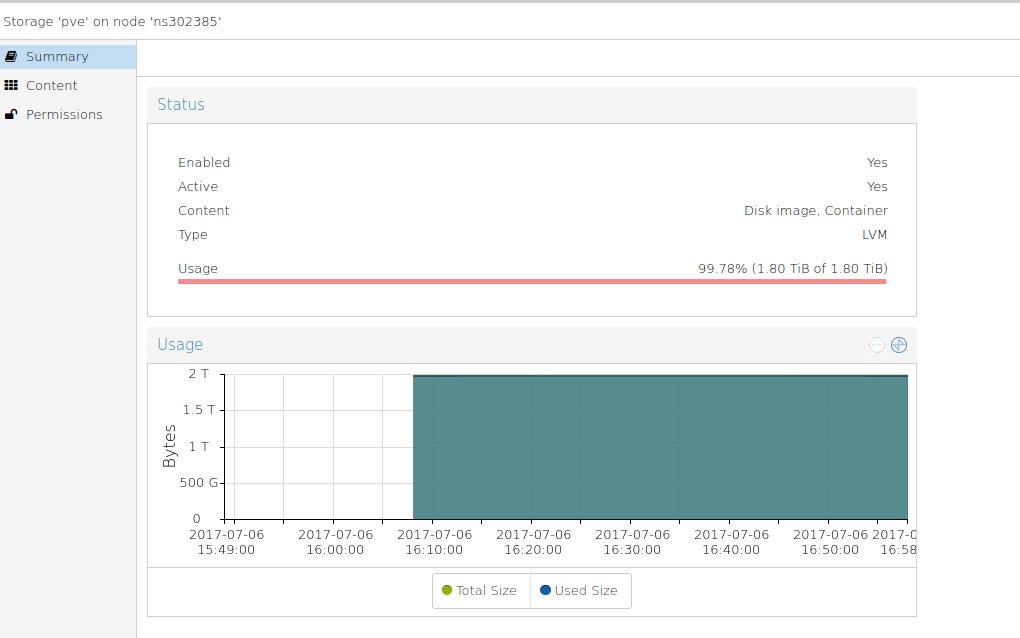Screen dimensions: 1020x638
Task: Click the 2 T y-axis label
Action: click(x=198, y=374)
